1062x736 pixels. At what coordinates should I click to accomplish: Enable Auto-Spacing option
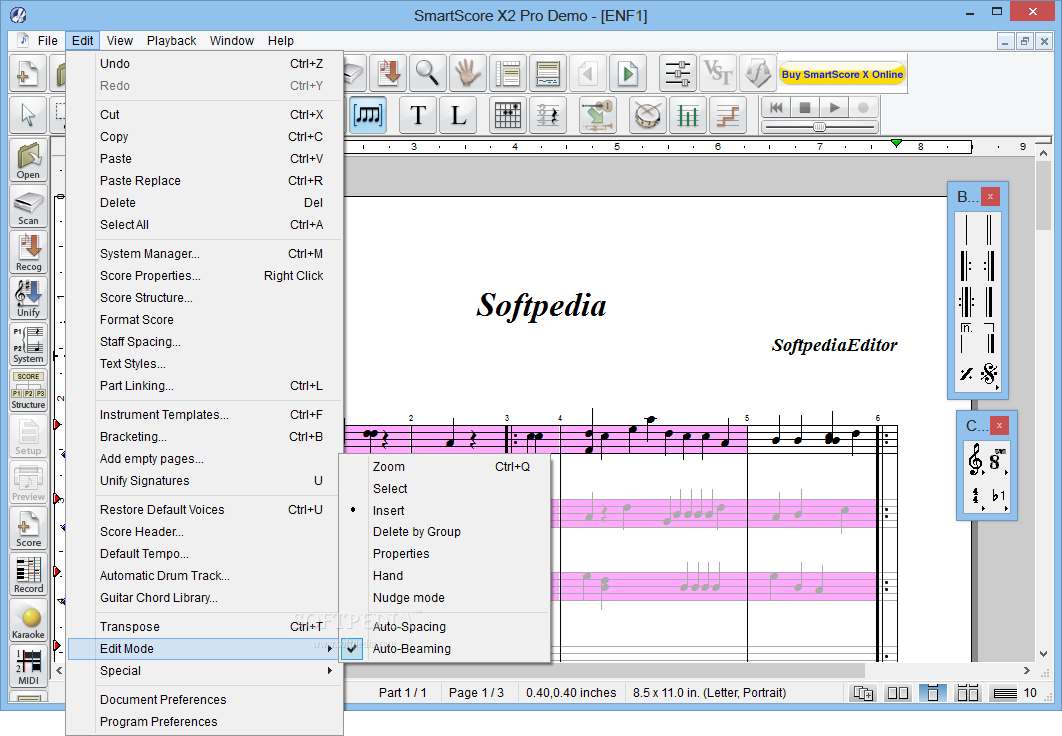click(x=409, y=626)
